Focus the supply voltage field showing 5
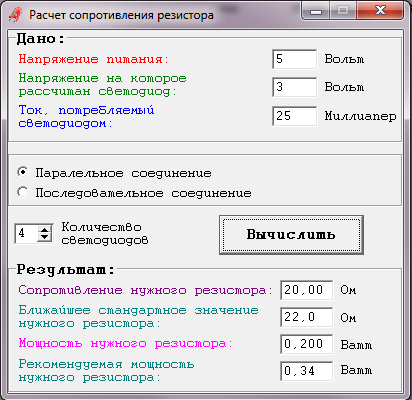Viewport: 412px width, 400px height. (x=295, y=59)
